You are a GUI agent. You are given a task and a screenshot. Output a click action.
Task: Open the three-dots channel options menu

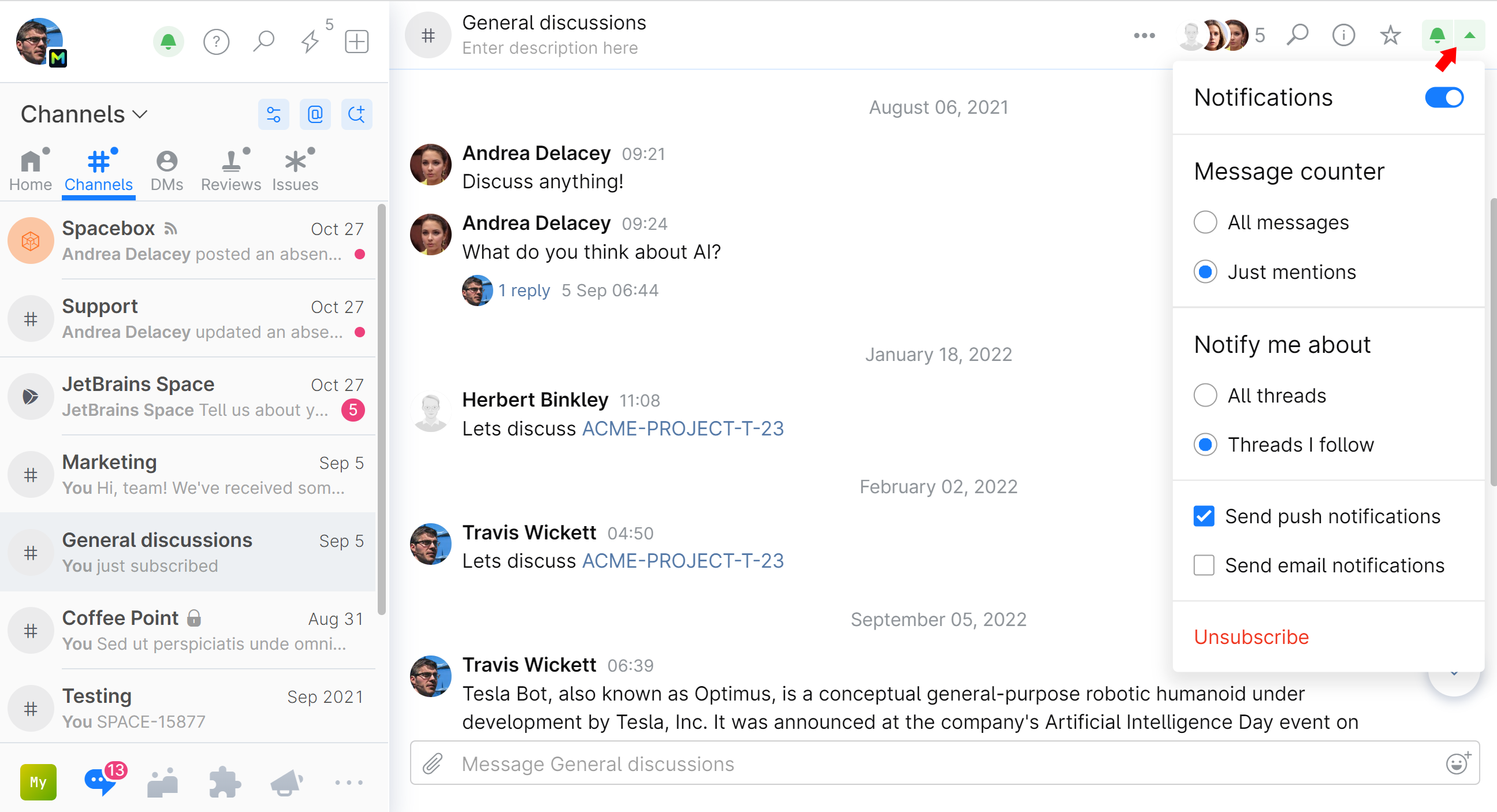tap(1144, 35)
